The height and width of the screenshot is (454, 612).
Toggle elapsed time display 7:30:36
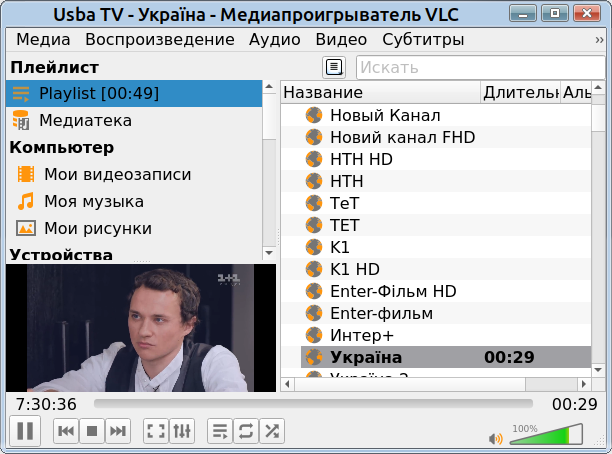46,404
